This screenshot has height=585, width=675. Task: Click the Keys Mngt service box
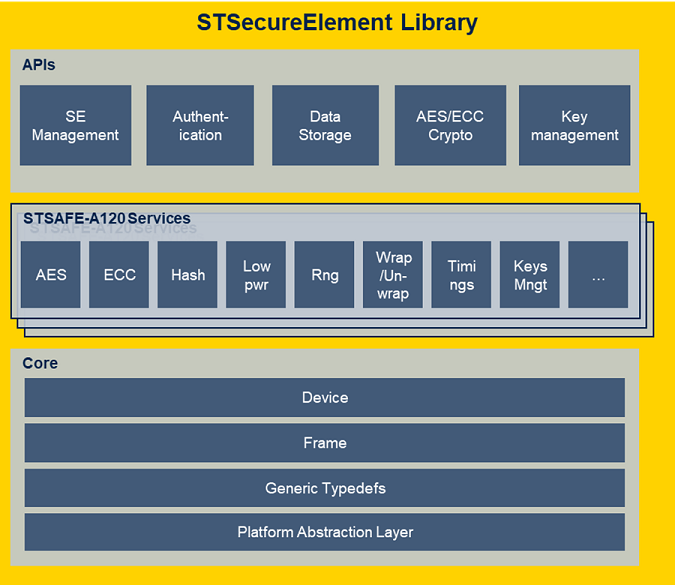pos(530,274)
